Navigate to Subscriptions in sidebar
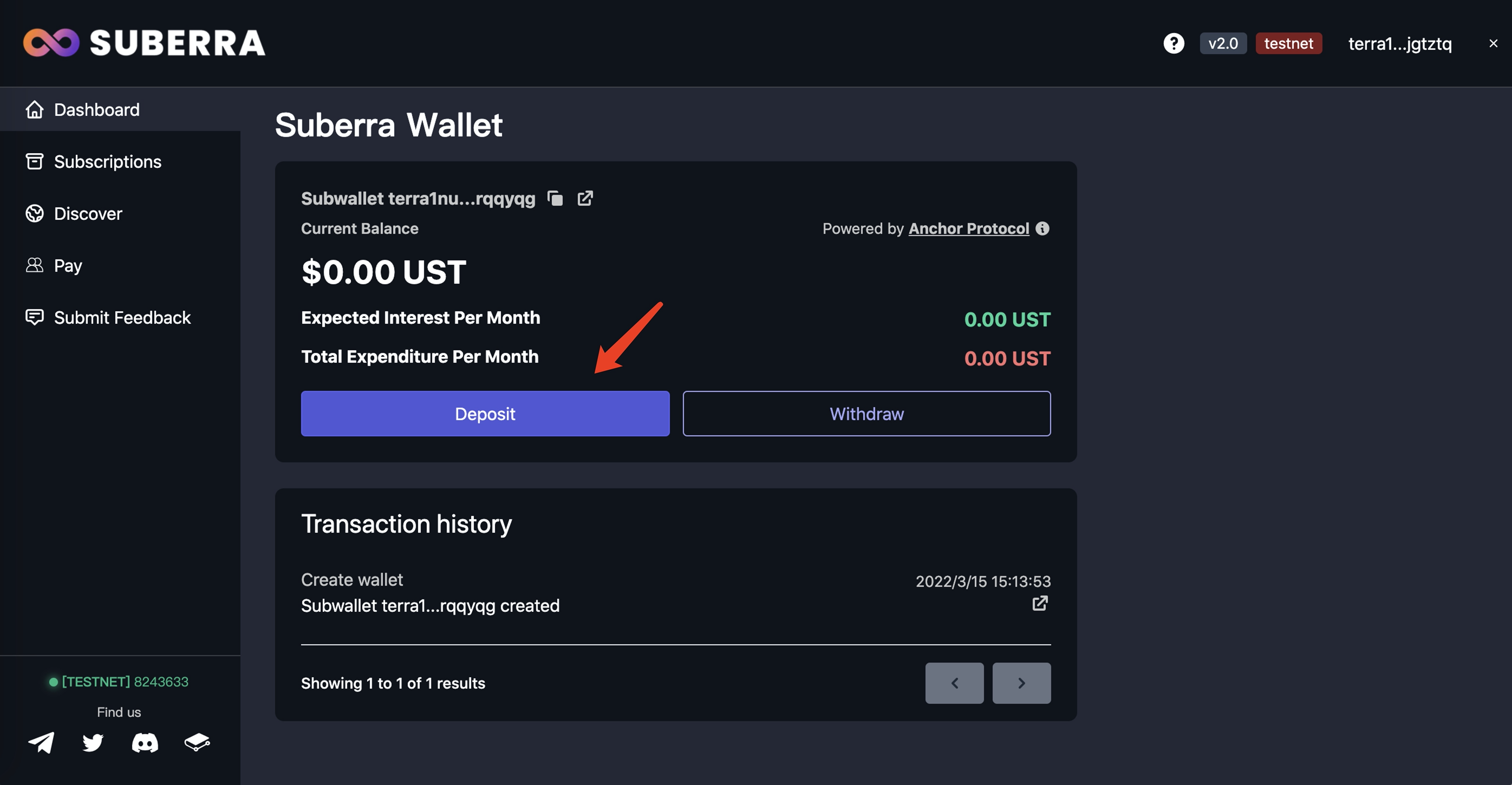 tap(107, 162)
